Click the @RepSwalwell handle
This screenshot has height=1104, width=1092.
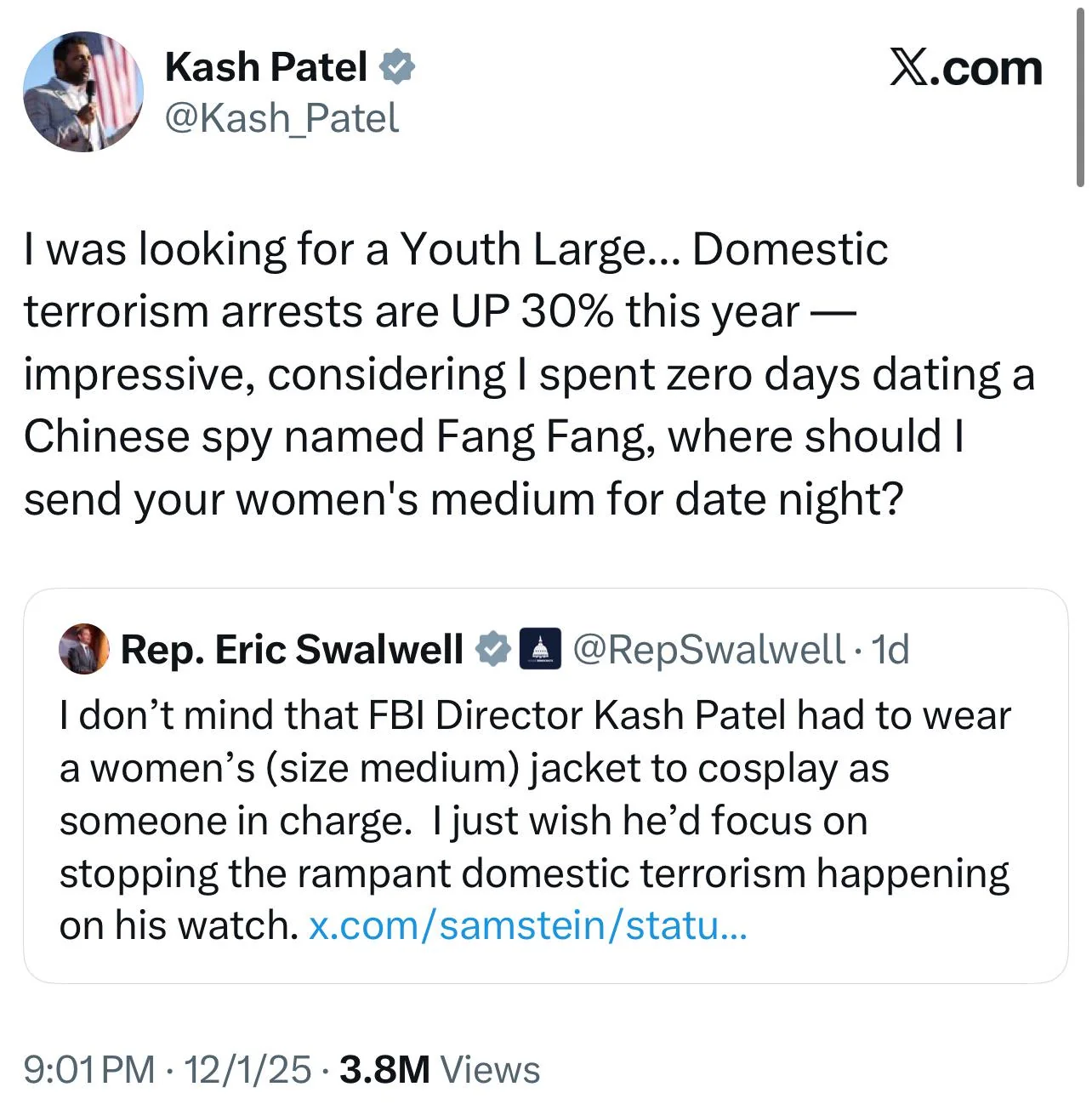(709, 650)
